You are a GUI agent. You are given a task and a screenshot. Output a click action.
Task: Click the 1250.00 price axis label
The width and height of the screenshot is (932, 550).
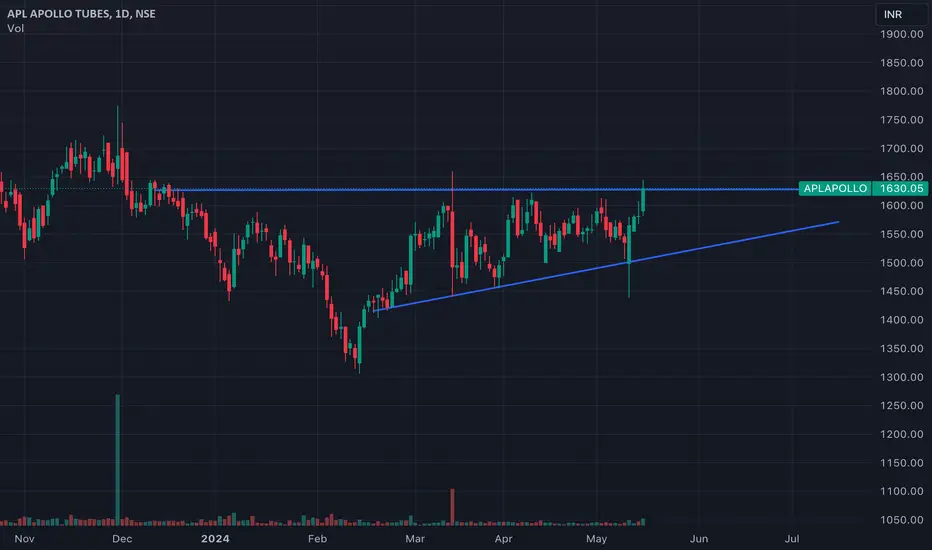(x=902, y=406)
